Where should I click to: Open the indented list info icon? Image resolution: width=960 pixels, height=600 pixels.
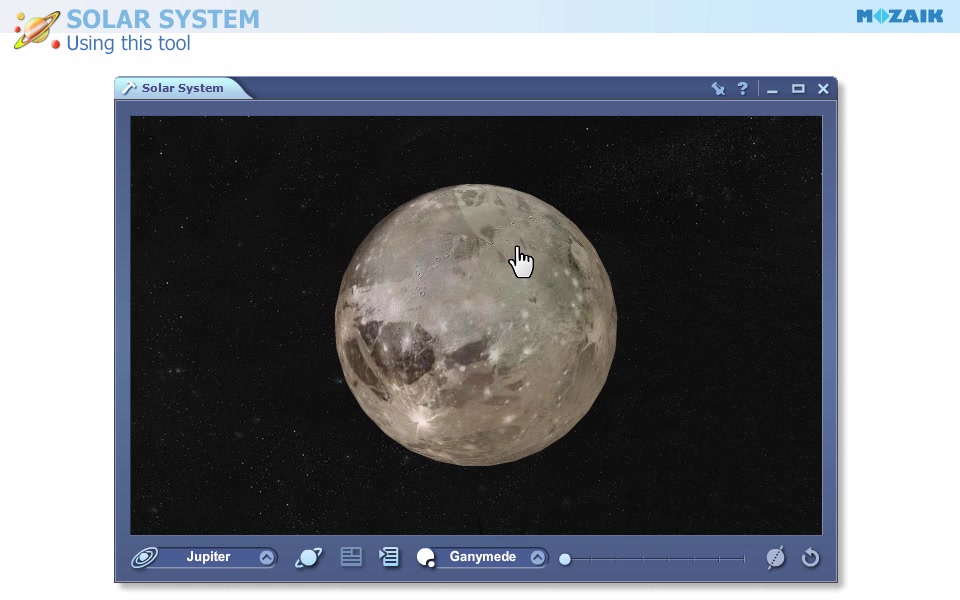coord(389,557)
